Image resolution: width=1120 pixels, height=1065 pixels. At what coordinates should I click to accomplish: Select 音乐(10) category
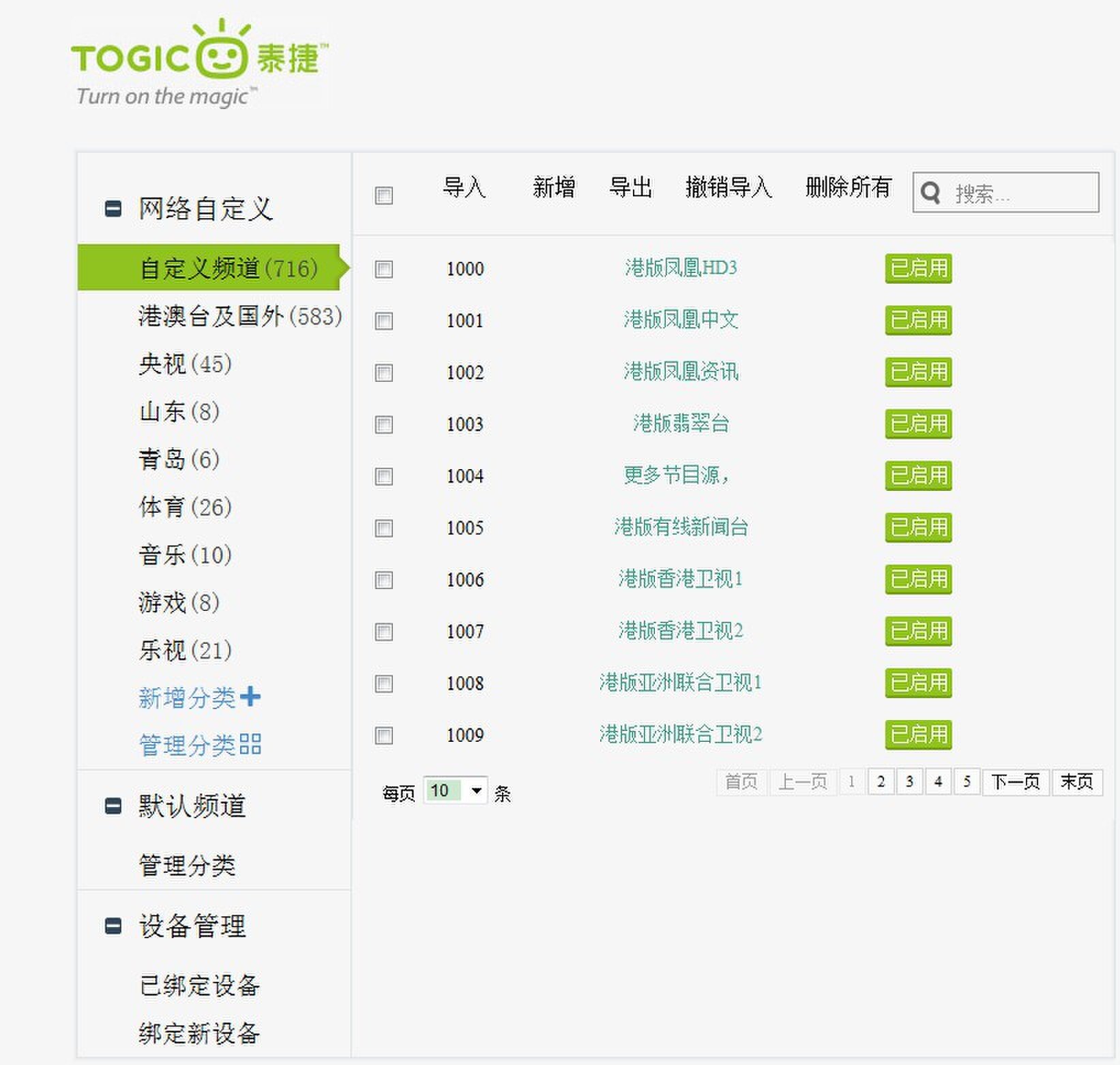[x=185, y=554]
